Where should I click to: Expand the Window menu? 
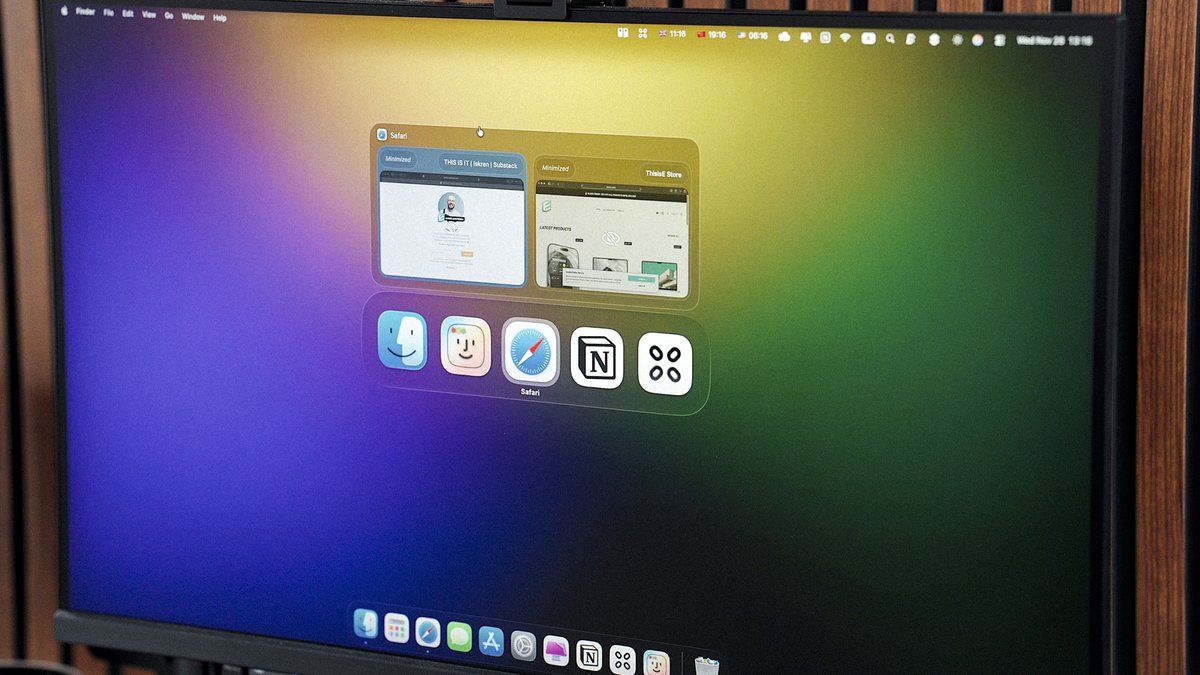pyautogui.click(x=191, y=16)
